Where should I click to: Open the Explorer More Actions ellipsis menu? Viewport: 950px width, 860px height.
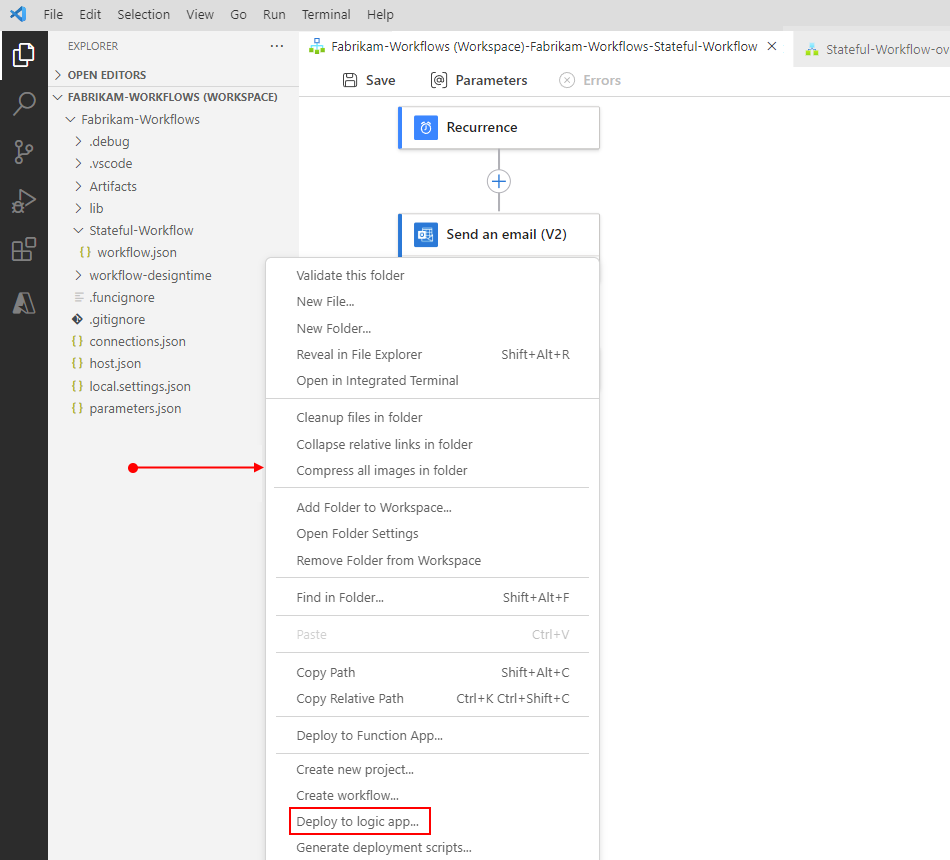[277, 46]
